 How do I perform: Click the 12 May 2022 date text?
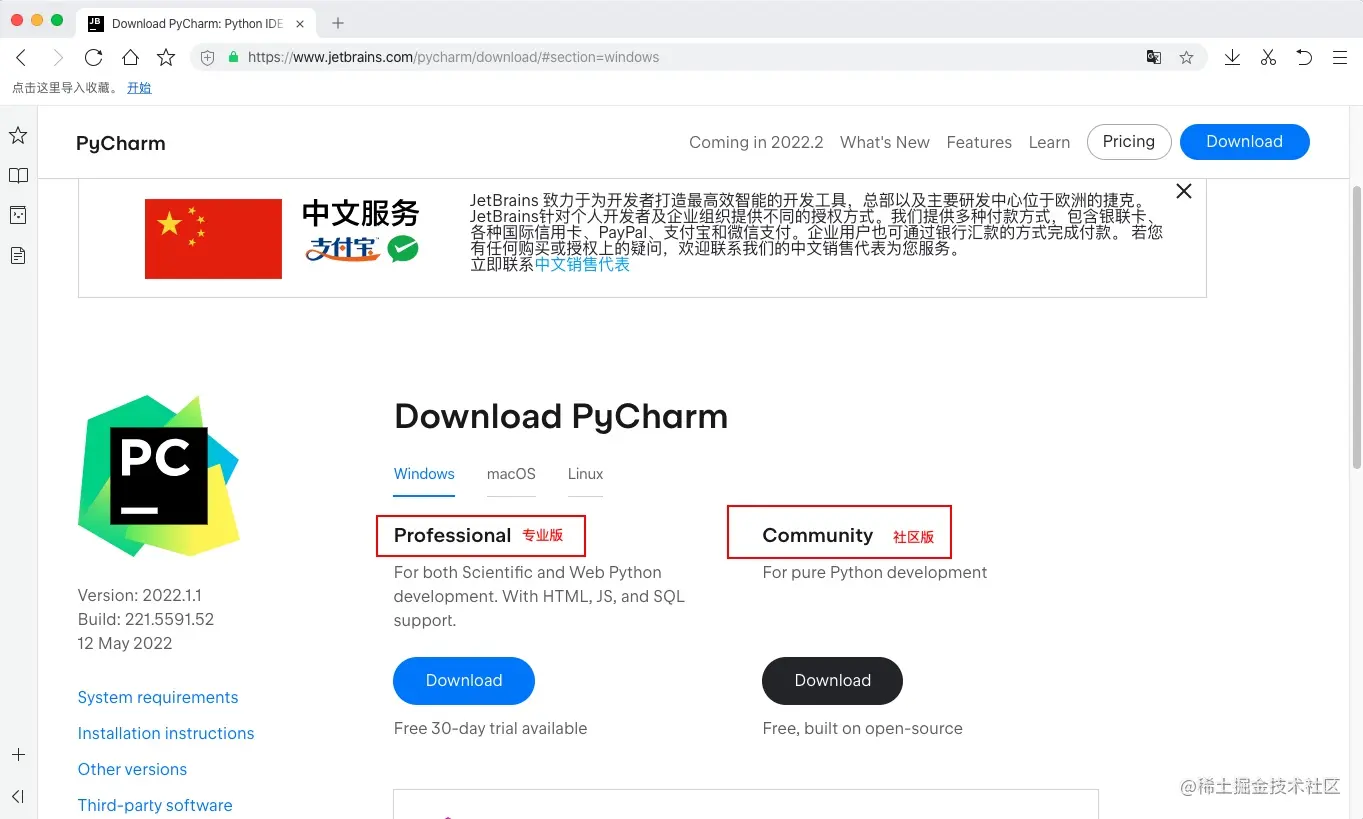click(x=125, y=643)
